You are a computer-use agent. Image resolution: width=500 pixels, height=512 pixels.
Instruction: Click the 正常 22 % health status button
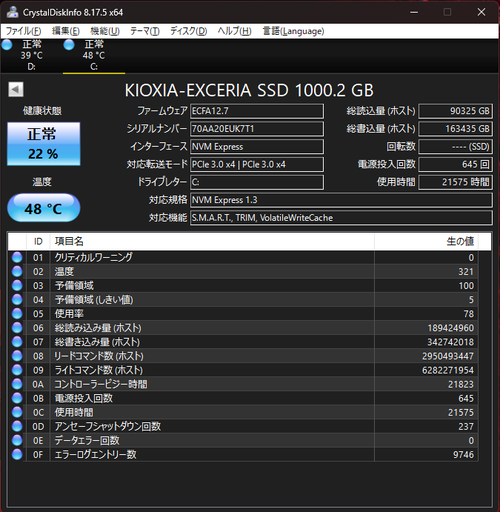44,144
